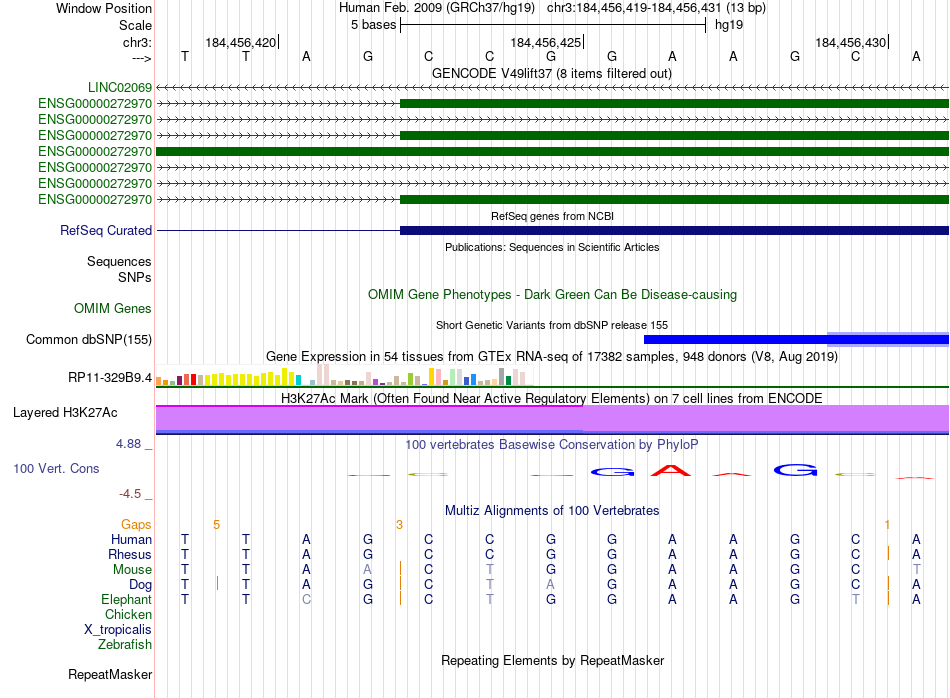950x698 pixels.
Task: Click the SNPs track label
Action: click(x=135, y=278)
